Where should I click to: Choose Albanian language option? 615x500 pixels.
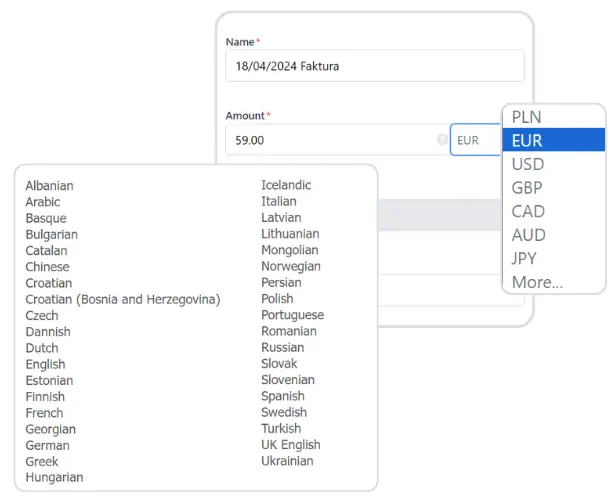tap(49, 185)
